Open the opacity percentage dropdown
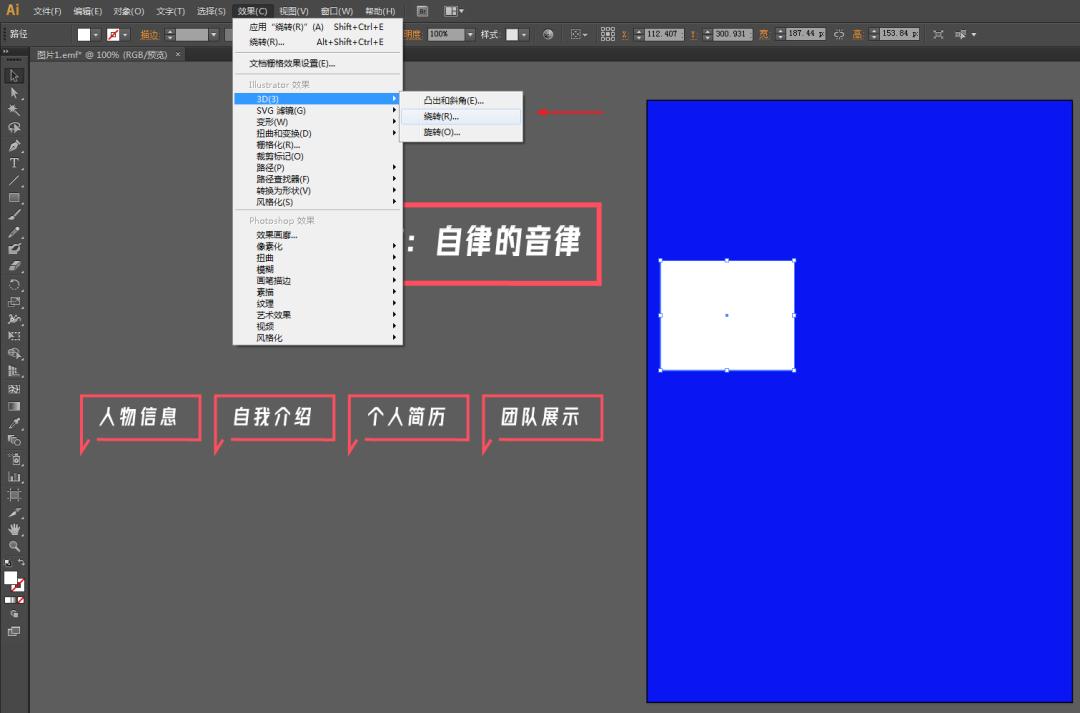Viewport: 1080px width, 713px height. point(470,33)
